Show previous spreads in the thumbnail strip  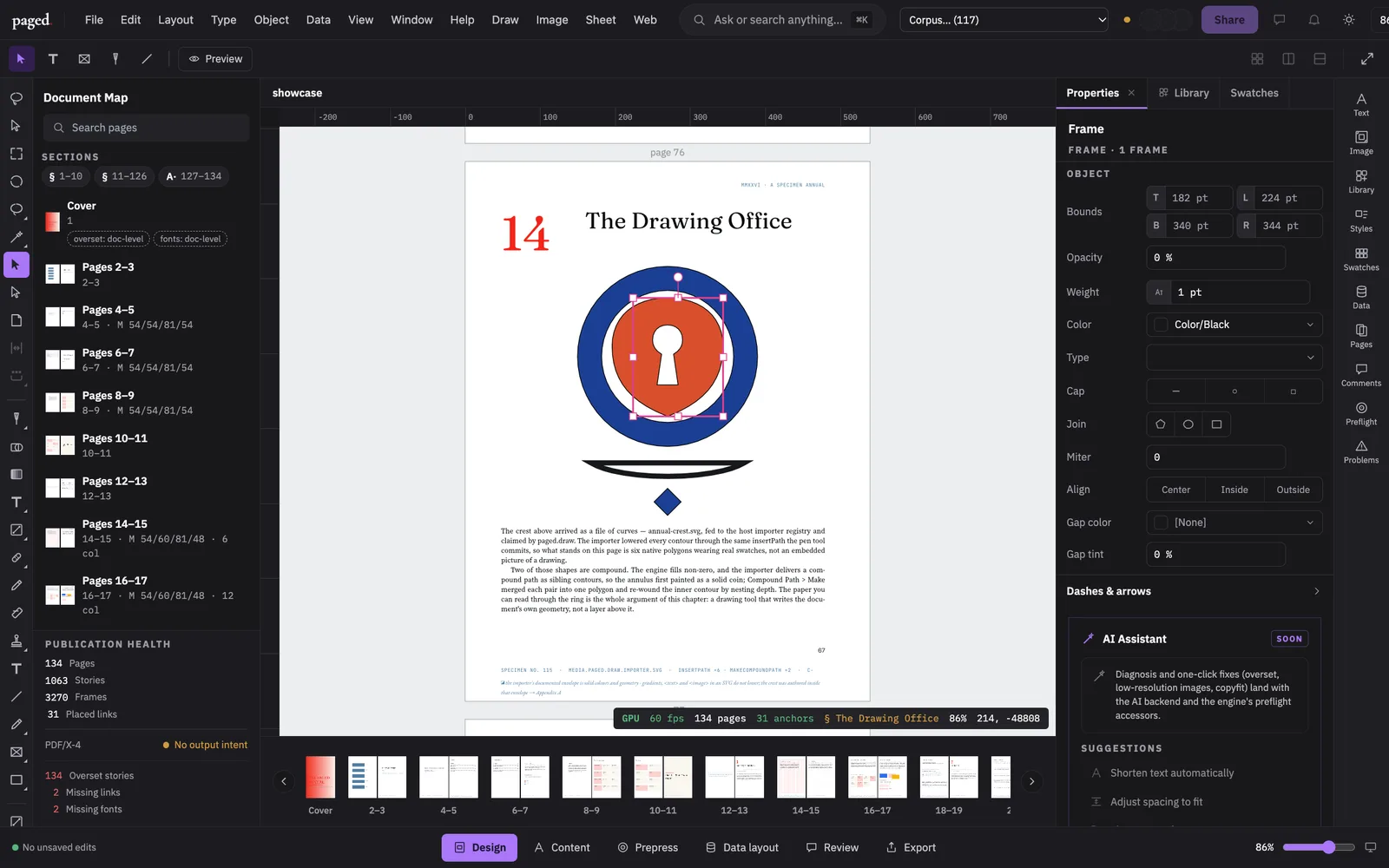point(284,781)
